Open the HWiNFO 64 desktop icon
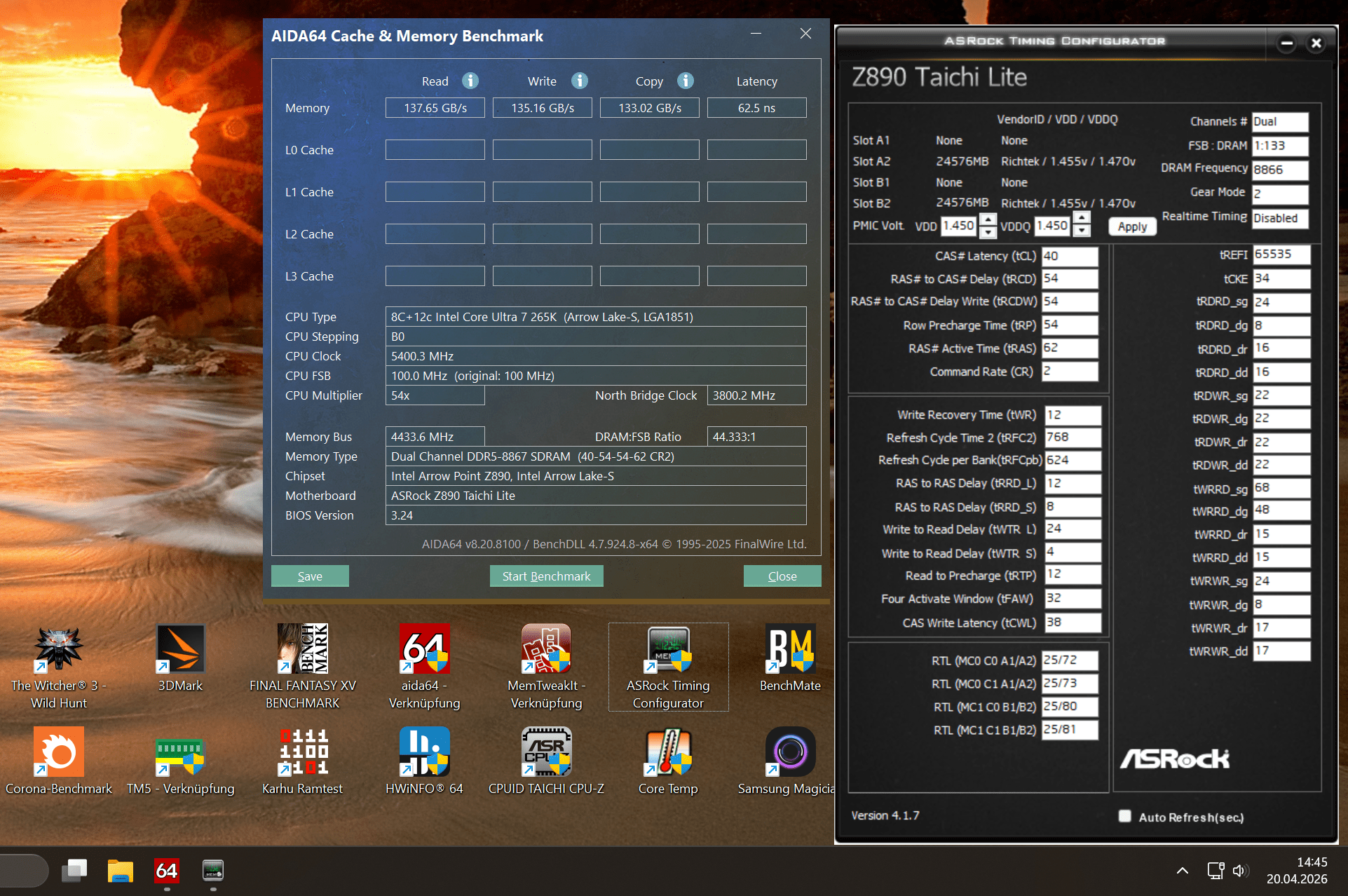Viewport: 1348px width, 896px height. click(424, 752)
